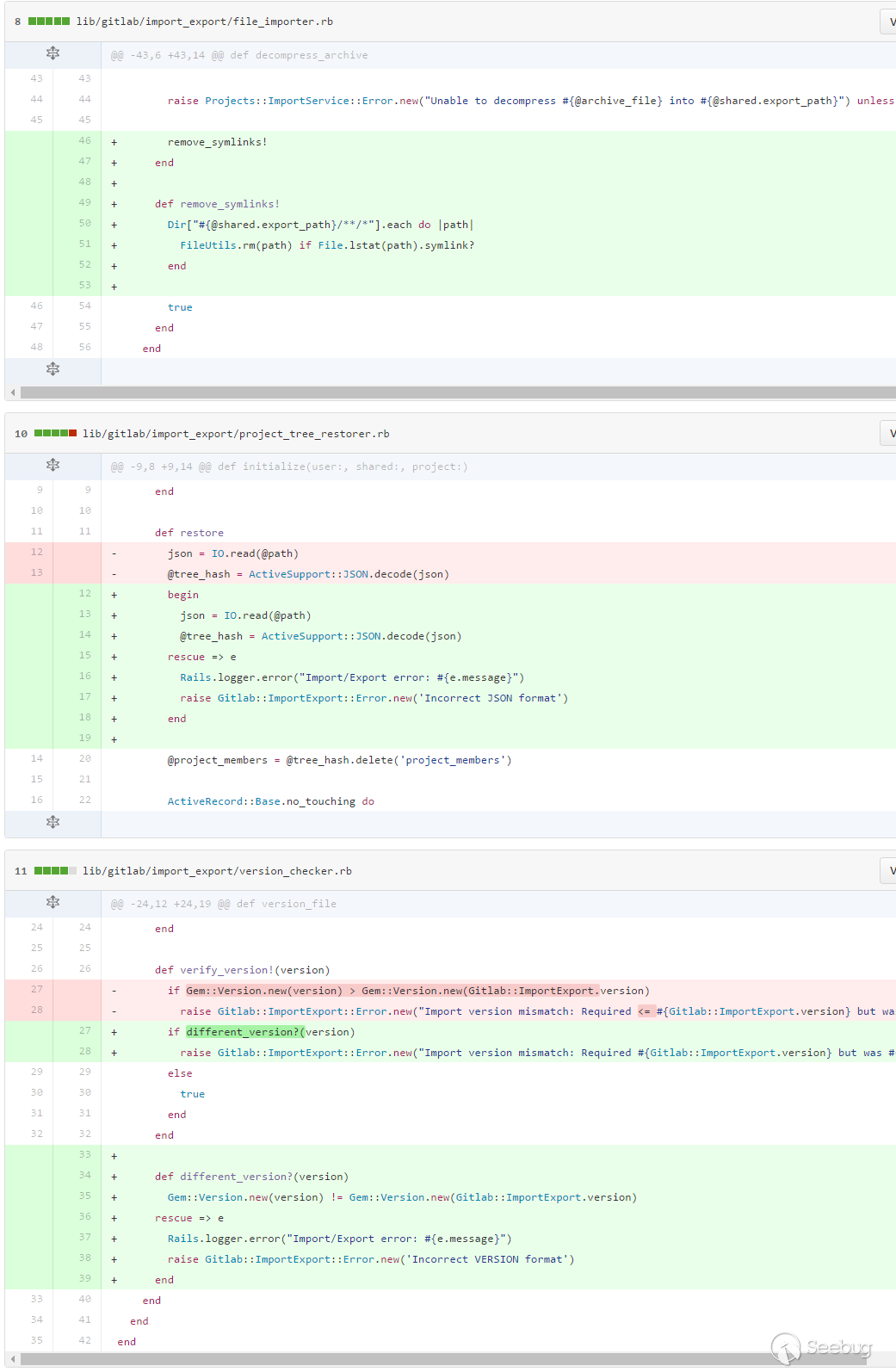
Task: Expand lines above project_tree_restorer.rb hunk
Action: click(53, 466)
